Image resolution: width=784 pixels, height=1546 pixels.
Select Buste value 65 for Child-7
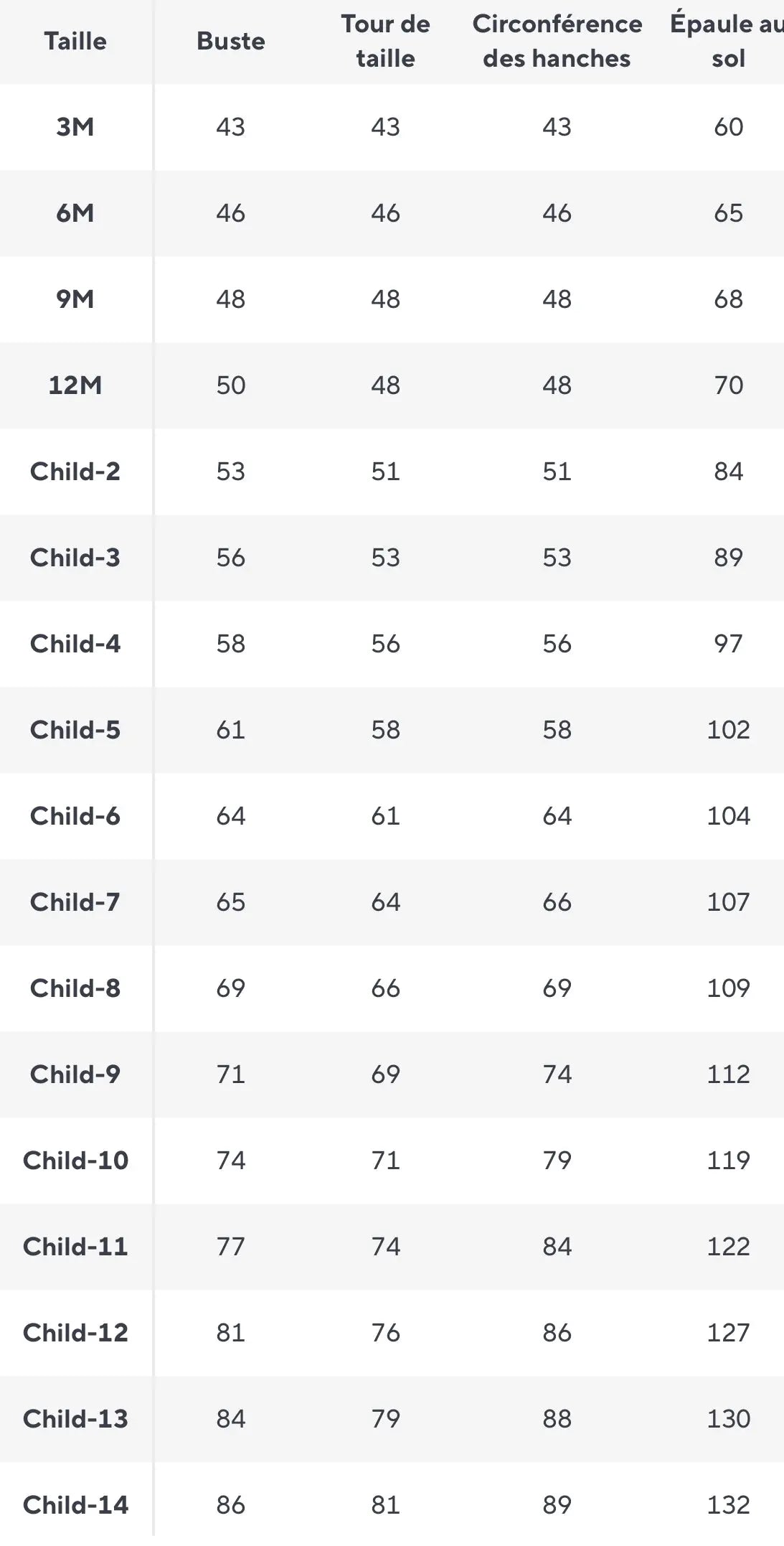tap(231, 902)
